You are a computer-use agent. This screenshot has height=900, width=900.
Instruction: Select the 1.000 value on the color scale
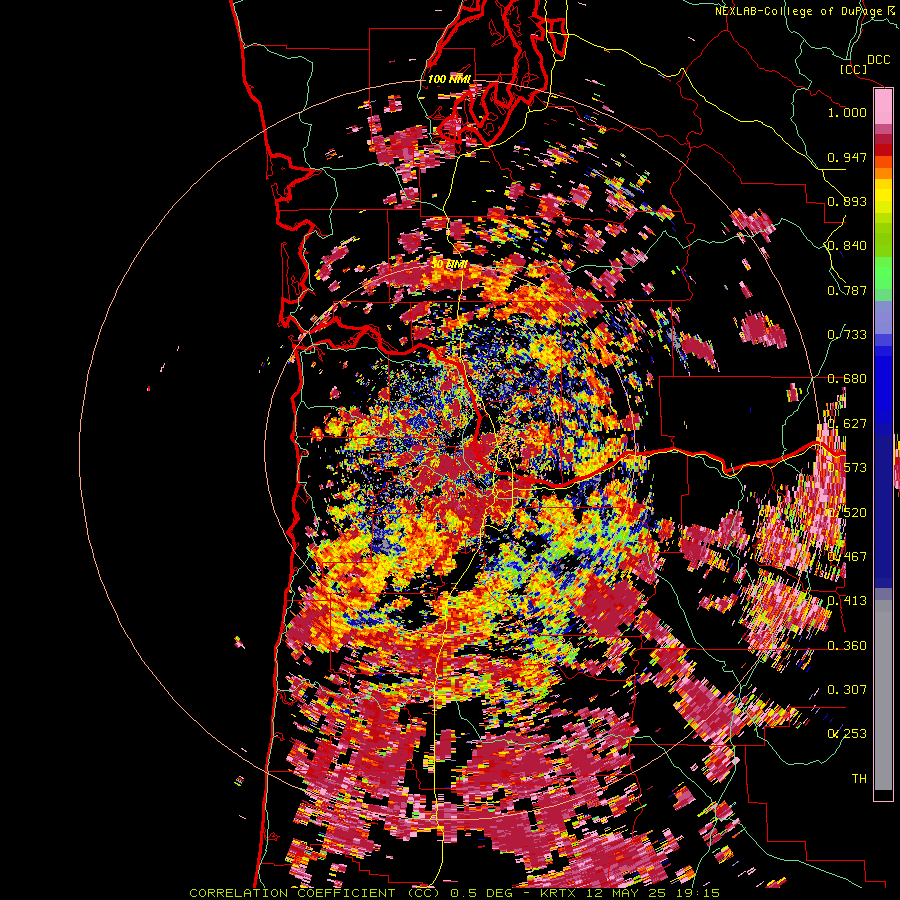click(847, 112)
